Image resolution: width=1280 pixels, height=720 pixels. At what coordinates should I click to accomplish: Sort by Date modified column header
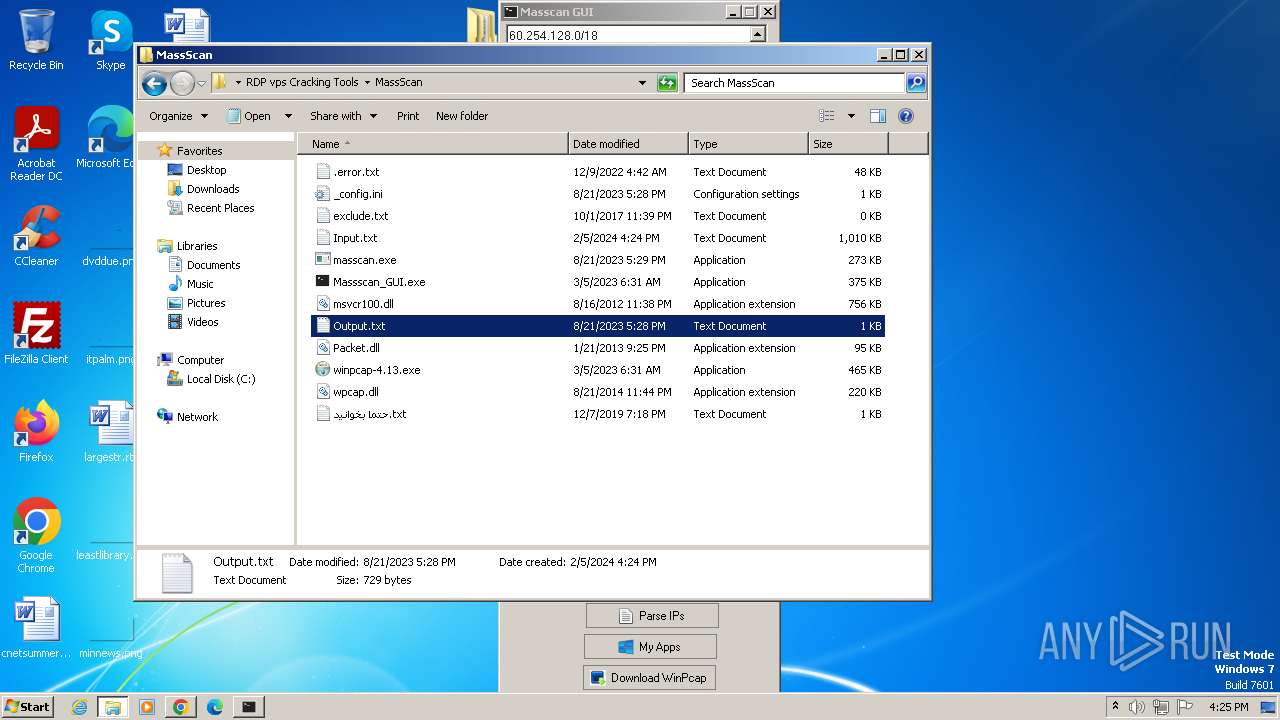[x=628, y=144]
